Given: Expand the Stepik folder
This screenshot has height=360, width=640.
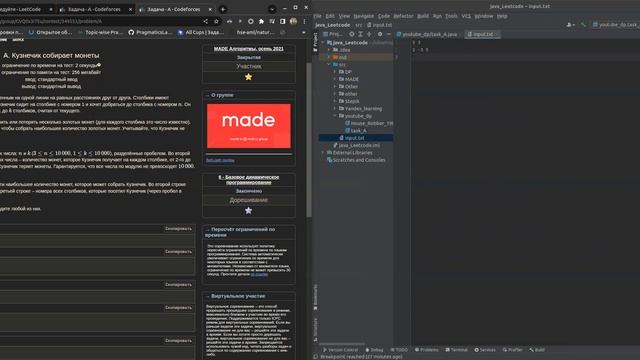Looking at the screenshot, I should tap(335, 101).
